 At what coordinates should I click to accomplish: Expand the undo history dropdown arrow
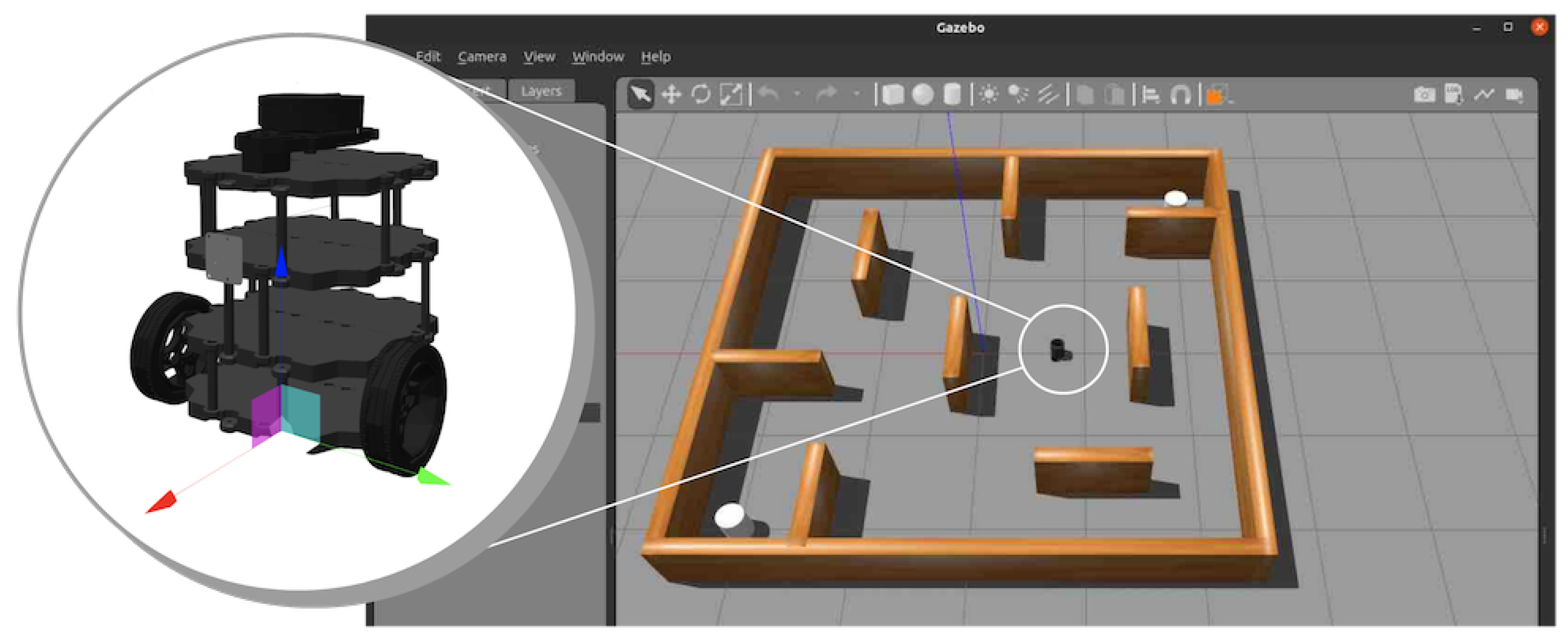[797, 94]
